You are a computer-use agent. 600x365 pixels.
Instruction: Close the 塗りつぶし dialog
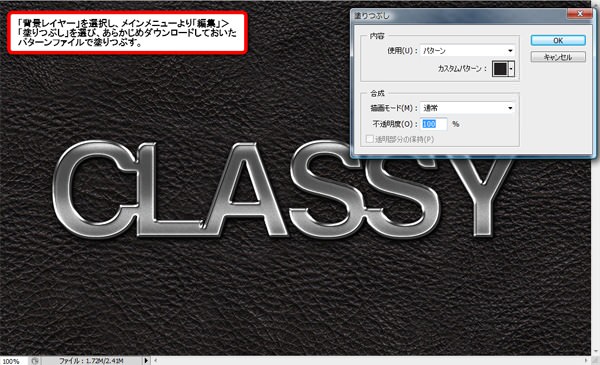click(x=580, y=14)
